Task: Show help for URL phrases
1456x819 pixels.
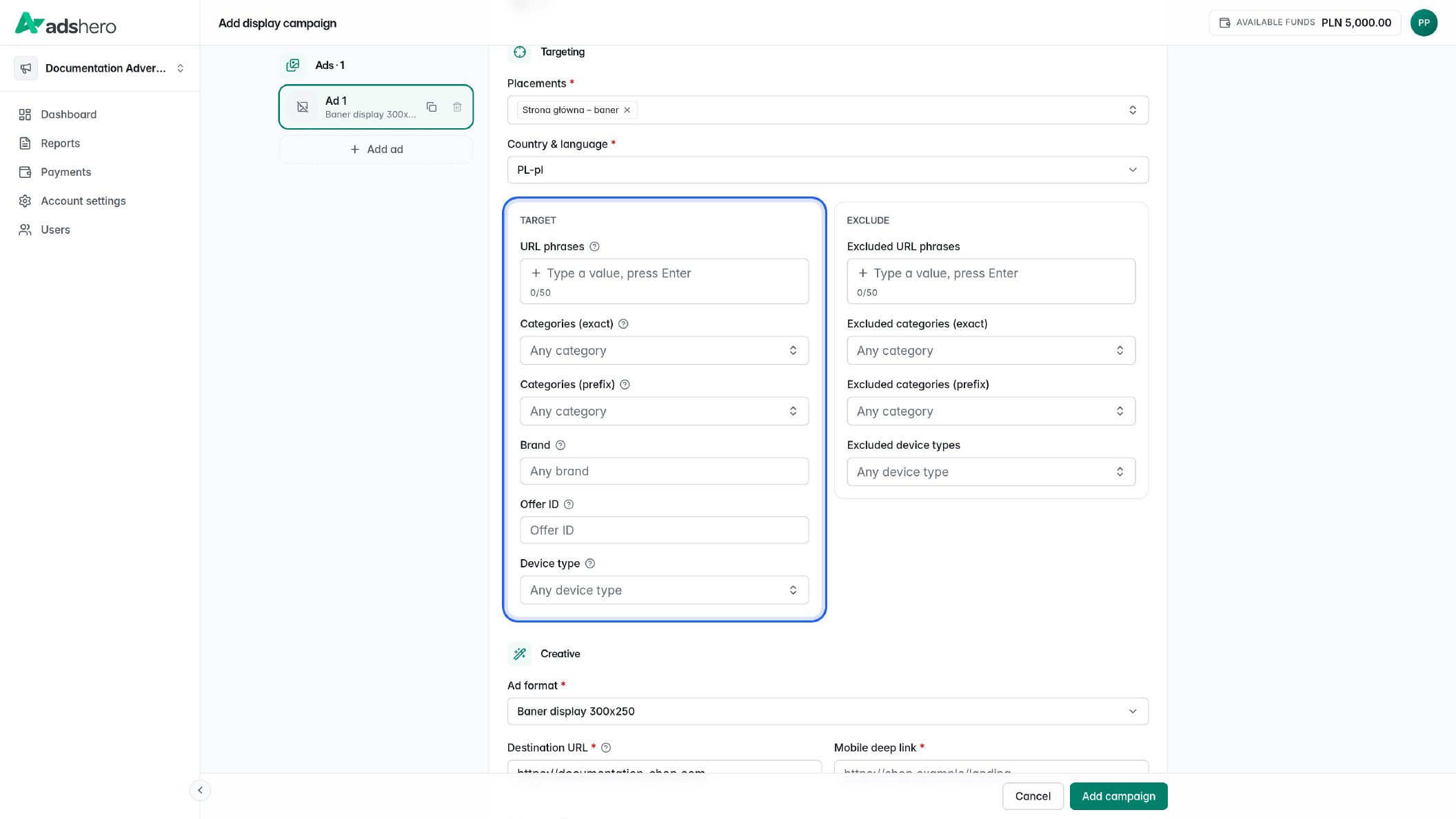Action: (594, 247)
